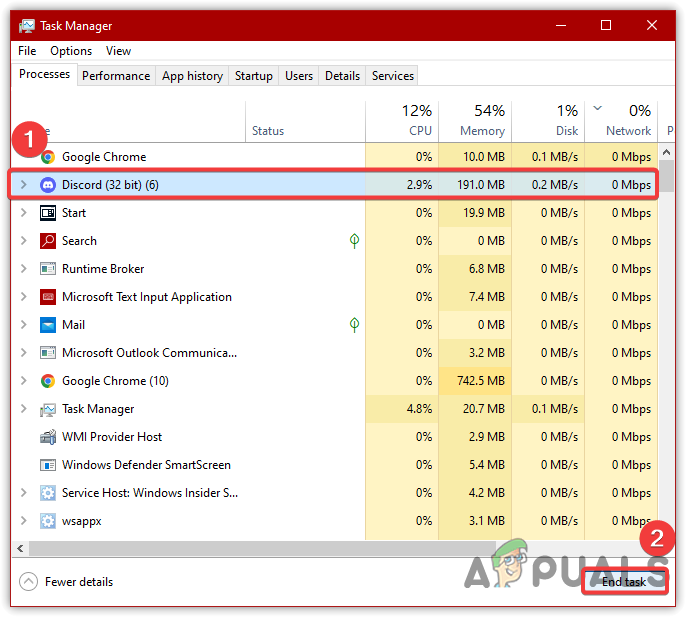Select the Processes tab
The width and height of the screenshot is (686, 617).
click(x=44, y=74)
